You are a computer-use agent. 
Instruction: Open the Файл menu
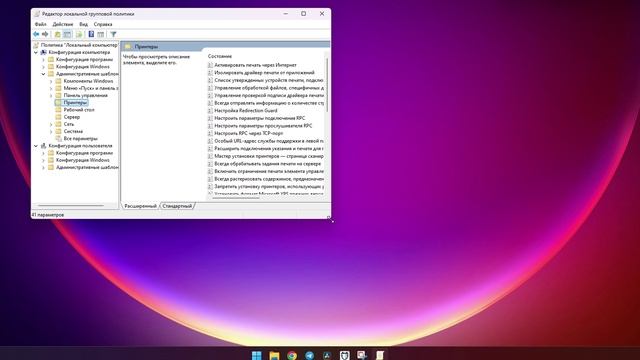(x=40, y=24)
